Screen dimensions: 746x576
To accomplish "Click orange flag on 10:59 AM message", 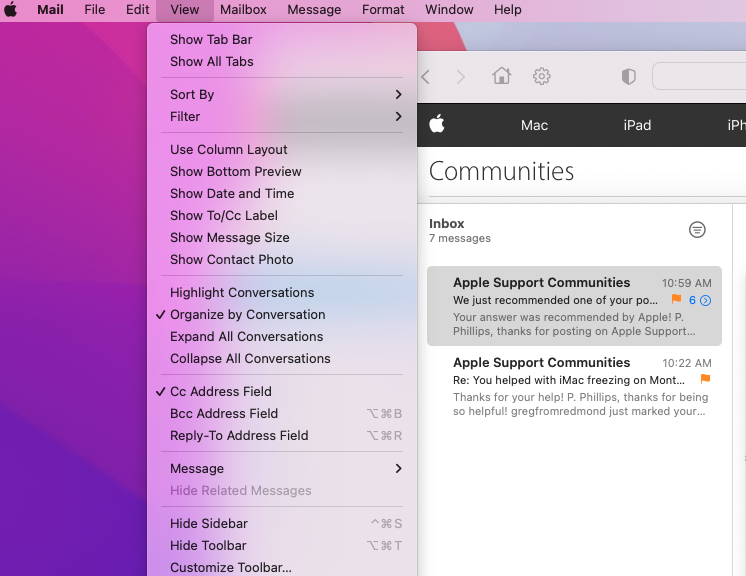I will tap(676, 299).
